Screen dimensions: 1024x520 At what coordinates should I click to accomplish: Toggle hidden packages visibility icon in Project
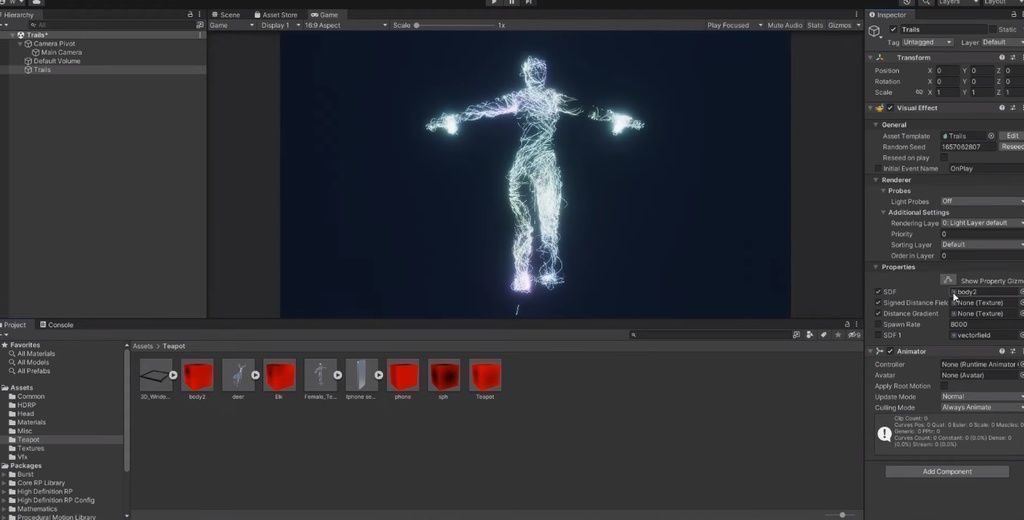click(854, 334)
